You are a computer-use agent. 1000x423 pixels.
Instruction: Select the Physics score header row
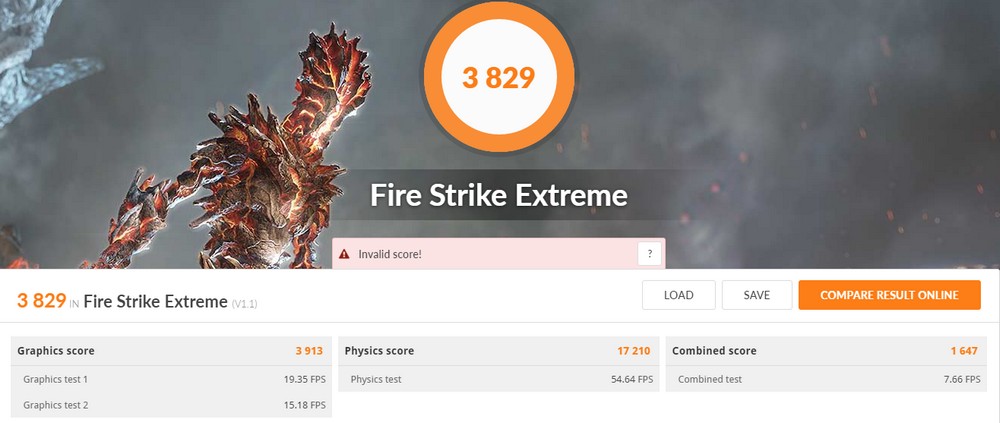499,351
